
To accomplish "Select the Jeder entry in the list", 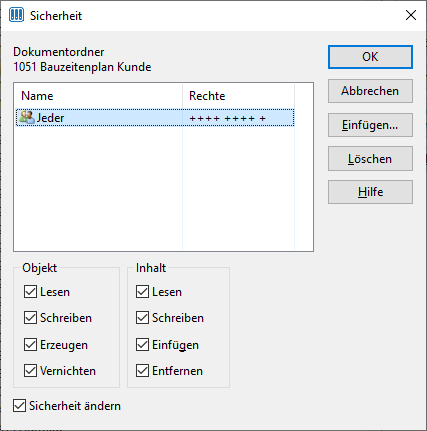I will [x=155, y=118].
